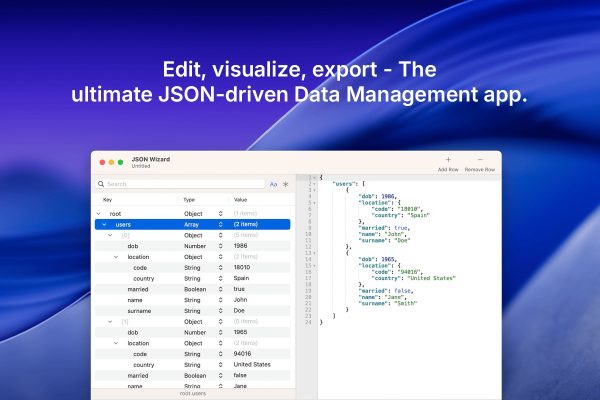Focus the Search input field
Image resolution: width=600 pixels, height=400 pixels.
pyautogui.click(x=180, y=184)
